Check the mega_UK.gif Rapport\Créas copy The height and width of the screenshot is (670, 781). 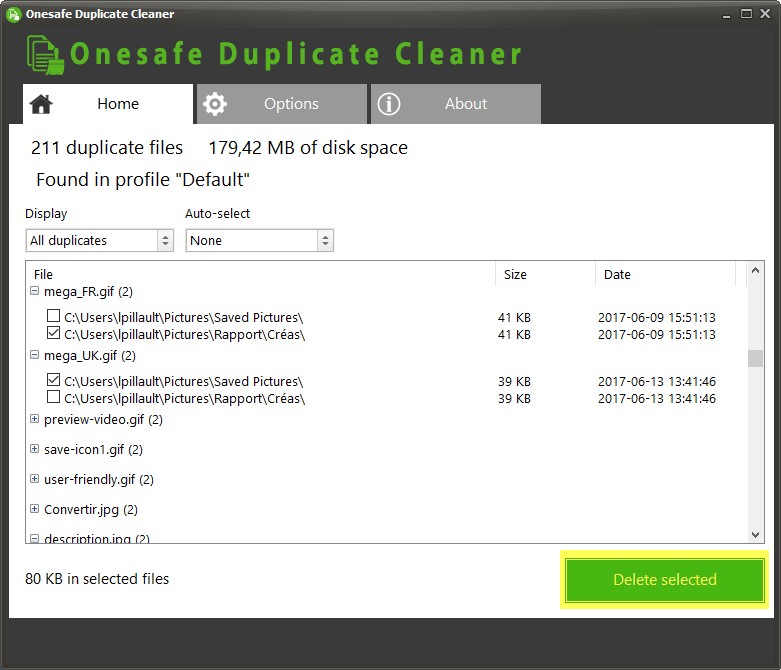point(53,397)
